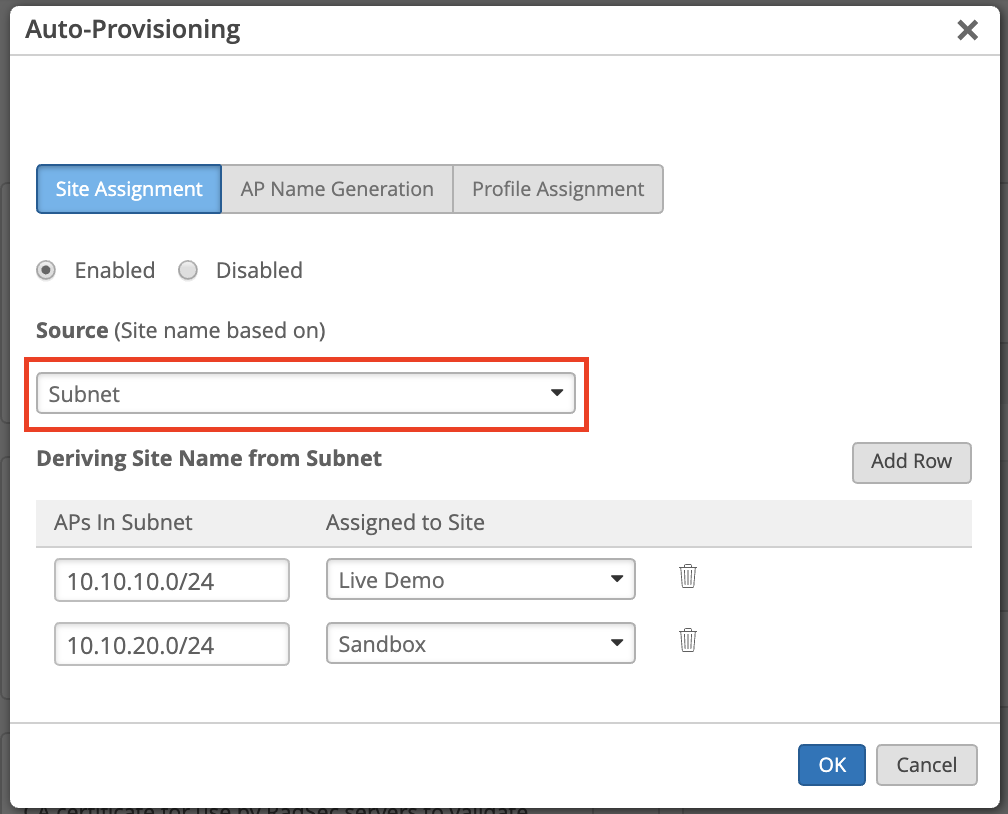Click the Auto-Provisioning dialog title

(133, 30)
